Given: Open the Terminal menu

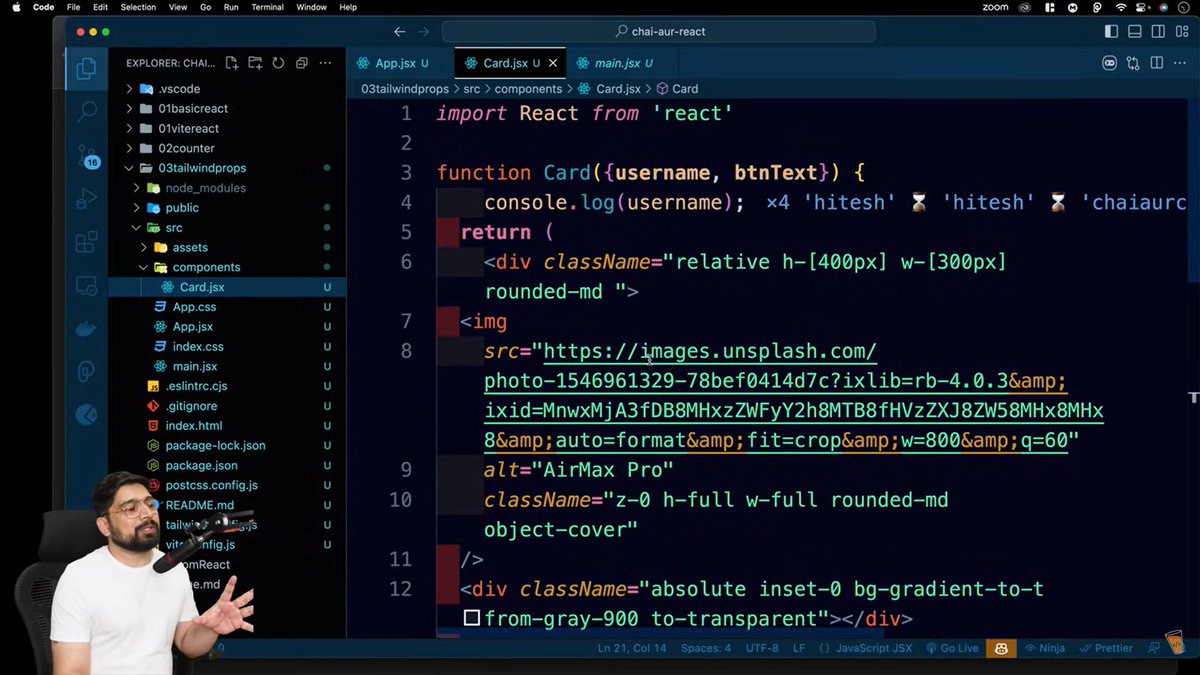Looking at the screenshot, I should coord(267,7).
